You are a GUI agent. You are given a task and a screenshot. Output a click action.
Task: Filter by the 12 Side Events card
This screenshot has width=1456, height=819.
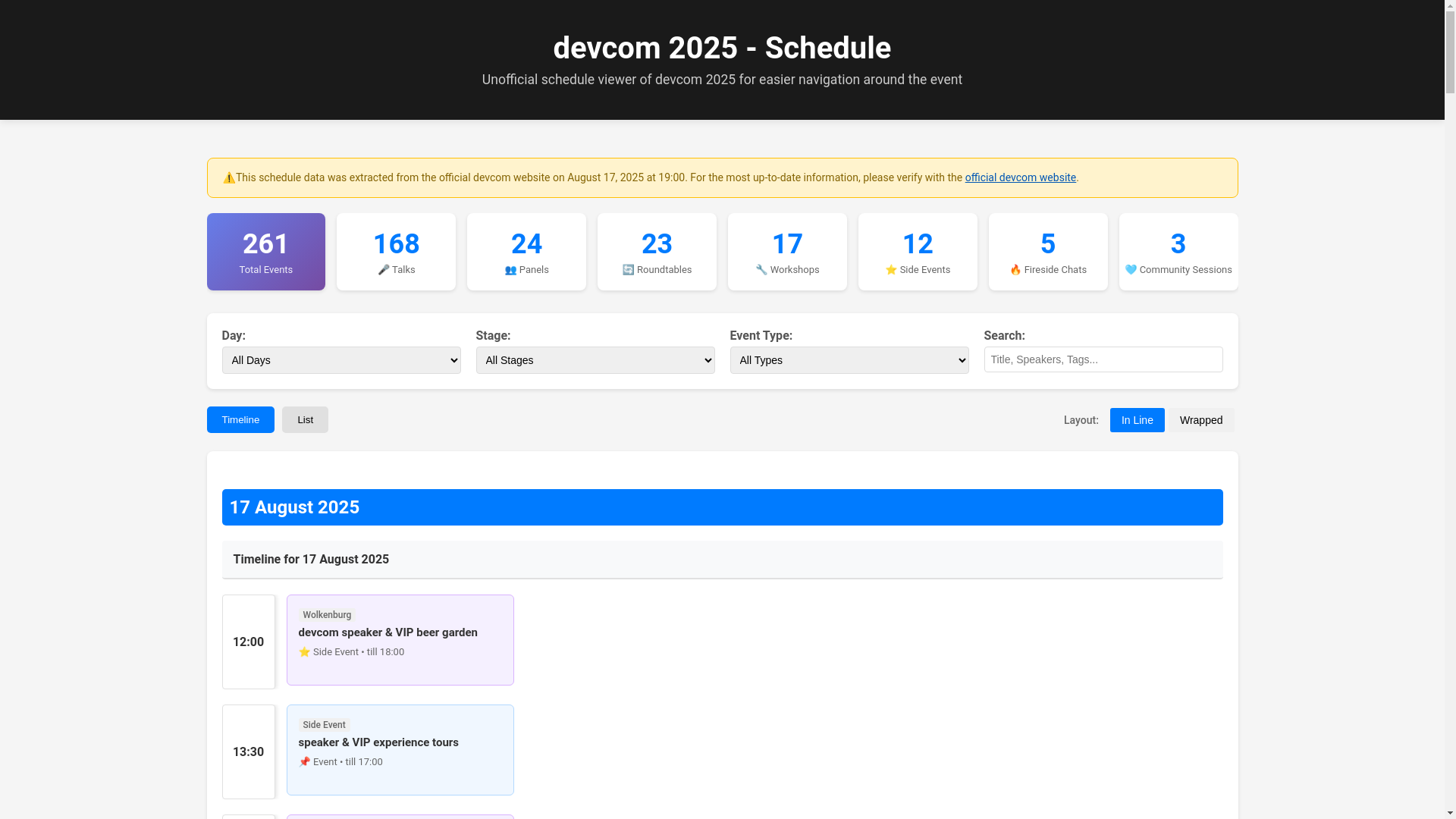pyautogui.click(x=918, y=252)
